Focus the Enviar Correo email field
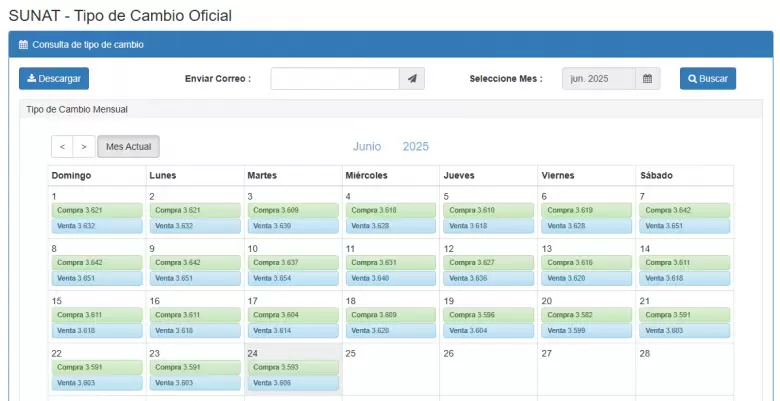Screen dimensions: 780x401 (335, 79)
